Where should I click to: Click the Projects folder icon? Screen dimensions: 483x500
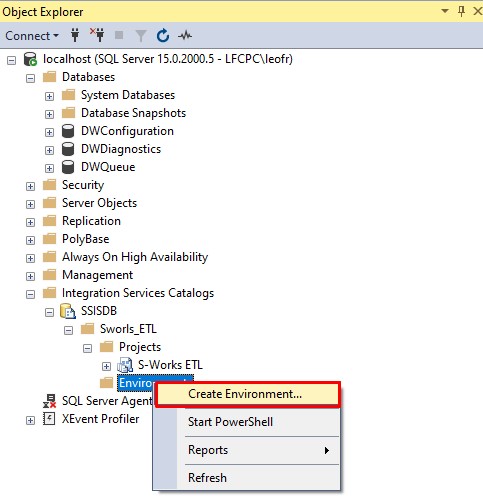click(106, 347)
